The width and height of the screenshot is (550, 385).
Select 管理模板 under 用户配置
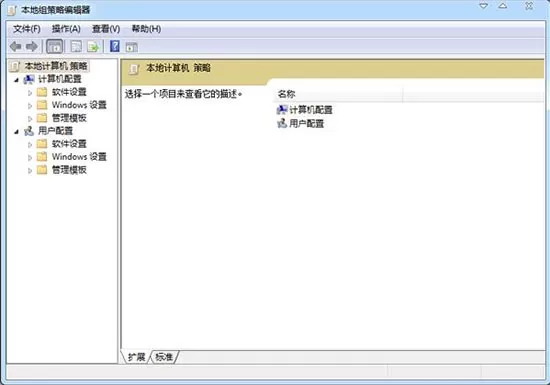69,170
